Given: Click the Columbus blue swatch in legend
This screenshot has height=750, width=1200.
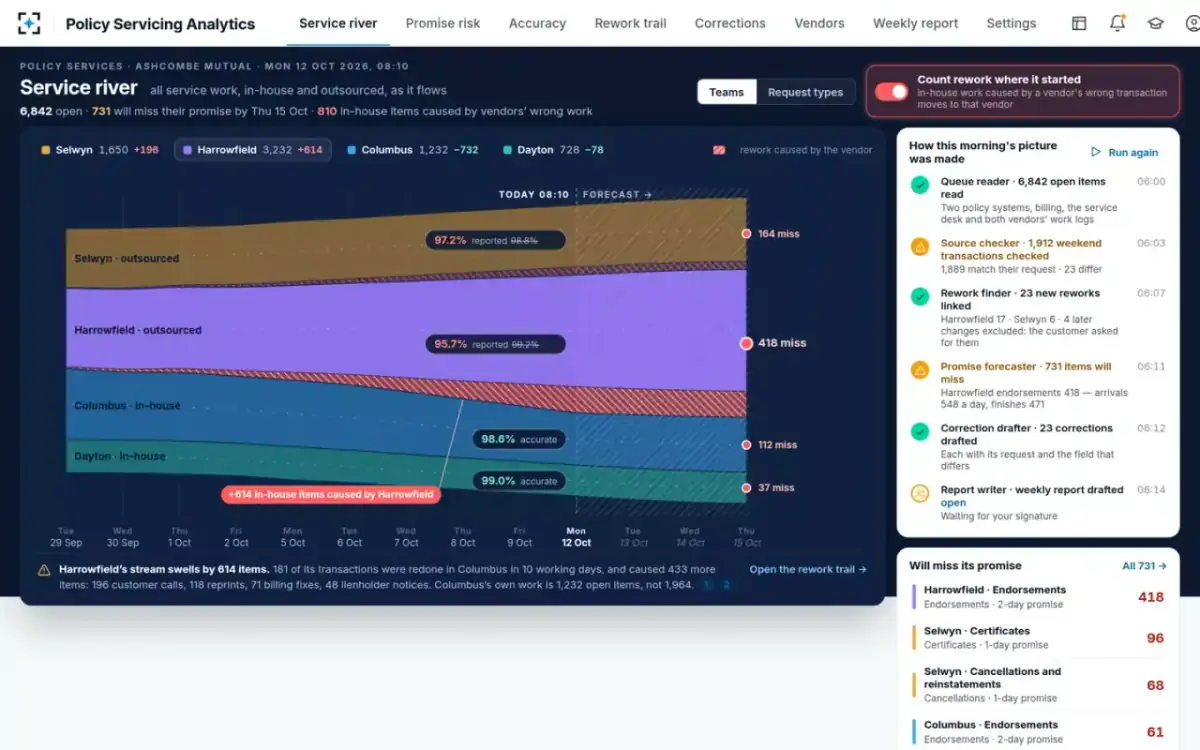Looking at the screenshot, I should 352,150.
